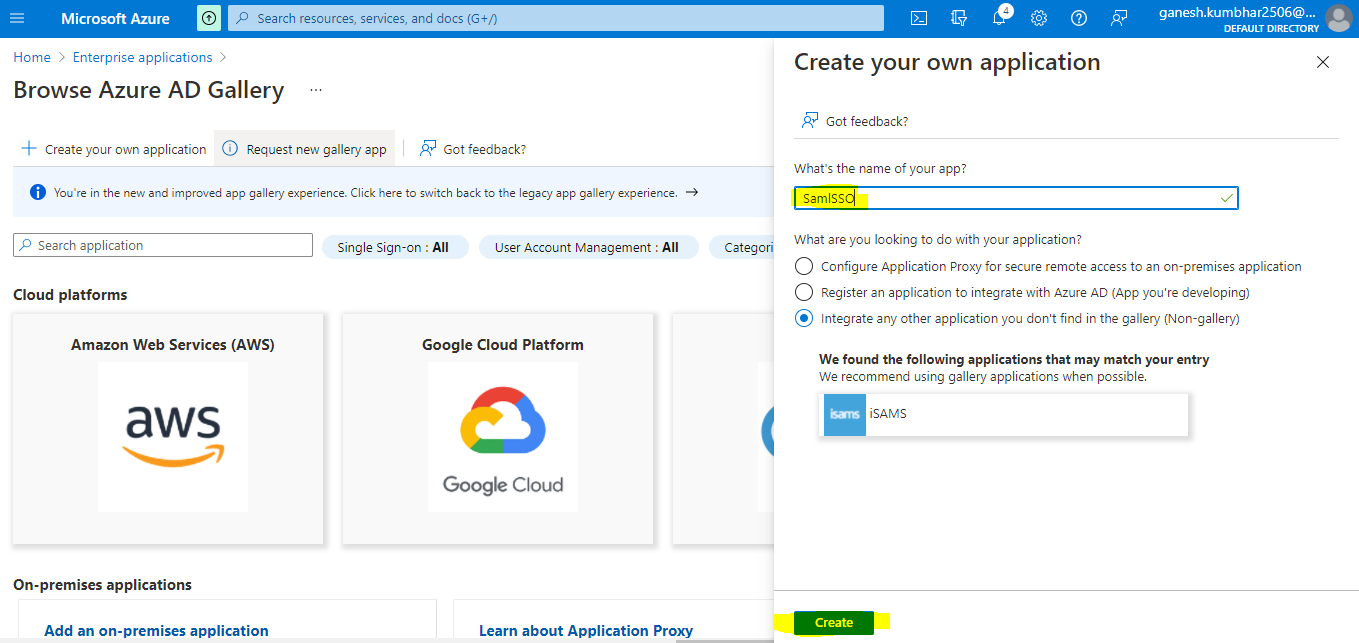Viewport: 1359px width, 643px height.
Task: Open Add an on-premises application link
Action: pos(156,631)
